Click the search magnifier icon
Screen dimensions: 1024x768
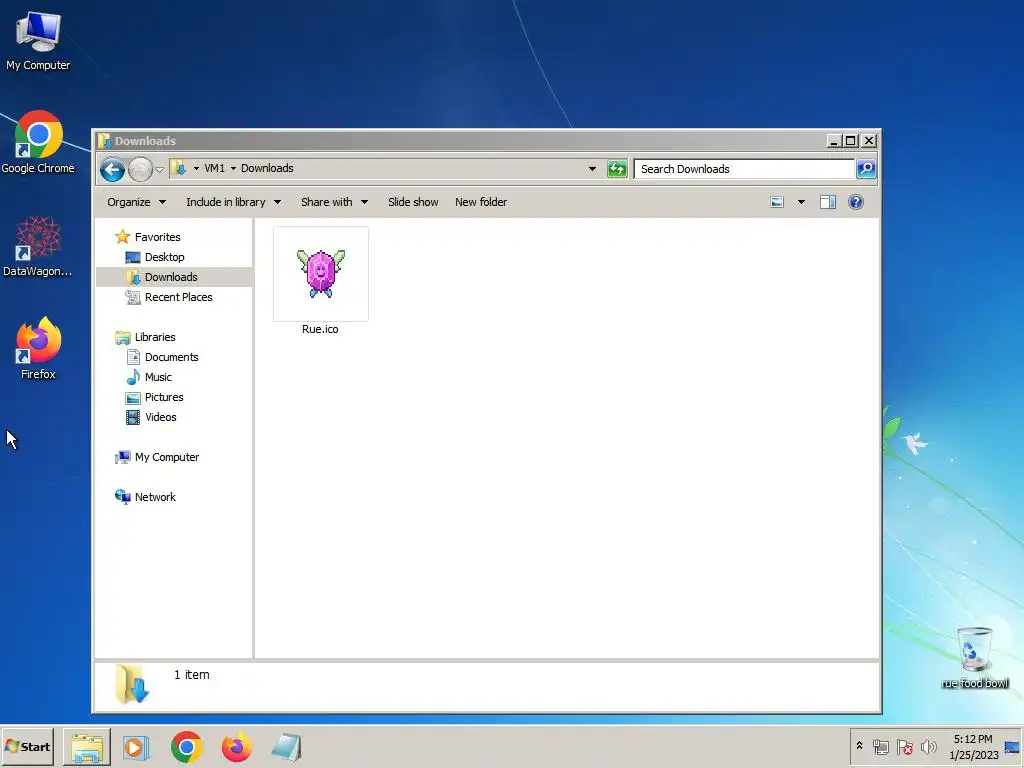[x=866, y=169]
